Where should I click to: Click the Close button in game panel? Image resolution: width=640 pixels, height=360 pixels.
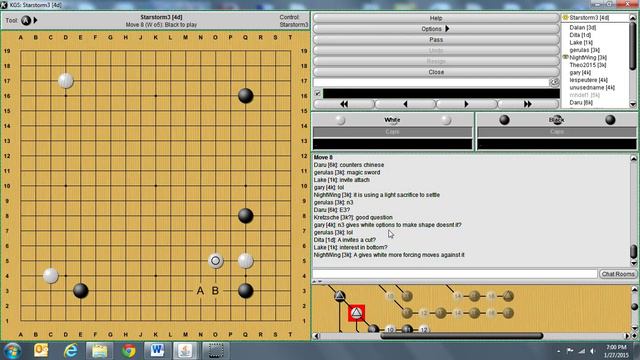point(436,72)
